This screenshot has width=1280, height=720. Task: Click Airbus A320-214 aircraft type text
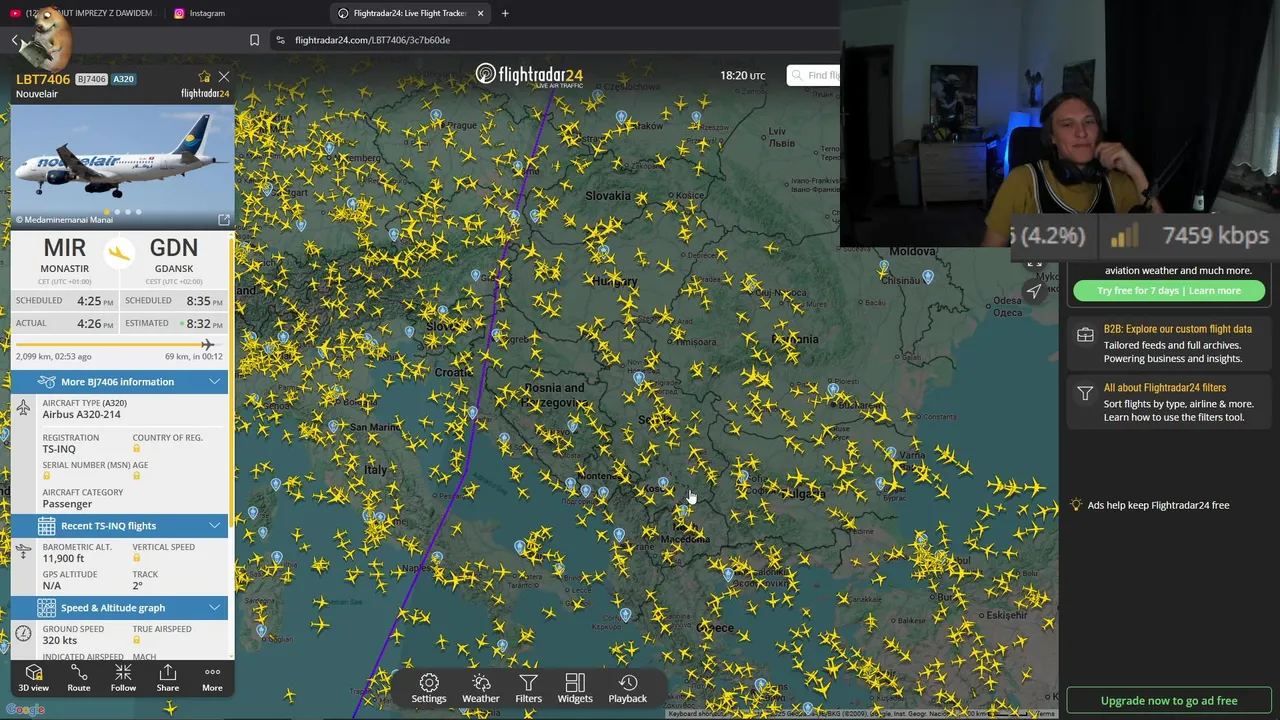(x=81, y=415)
